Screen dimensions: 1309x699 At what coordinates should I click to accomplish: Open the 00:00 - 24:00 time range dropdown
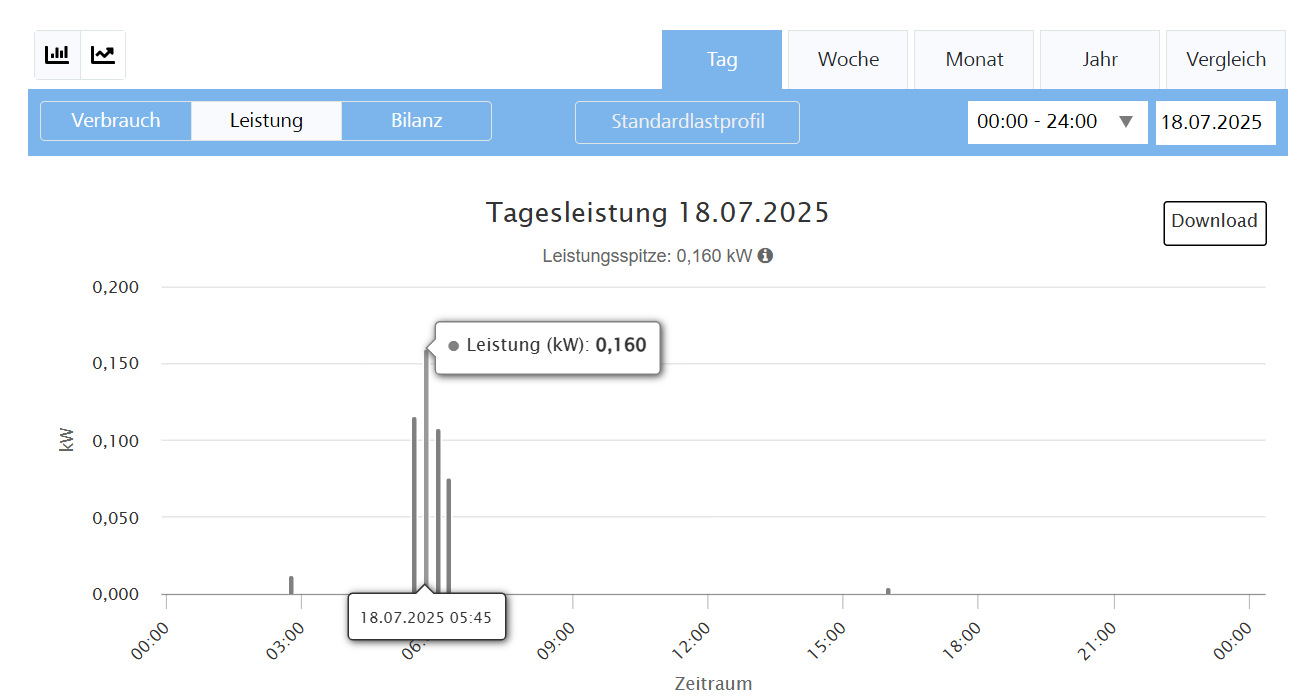point(1057,122)
